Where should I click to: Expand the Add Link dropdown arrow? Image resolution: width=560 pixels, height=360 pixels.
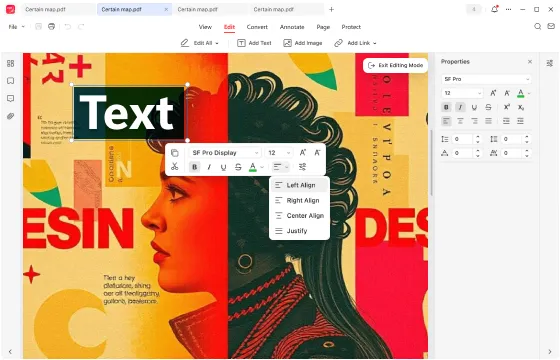[375, 43]
